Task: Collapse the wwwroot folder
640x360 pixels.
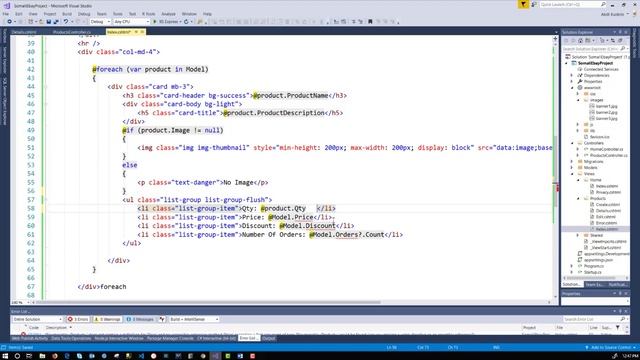Action: [x=572, y=88]
